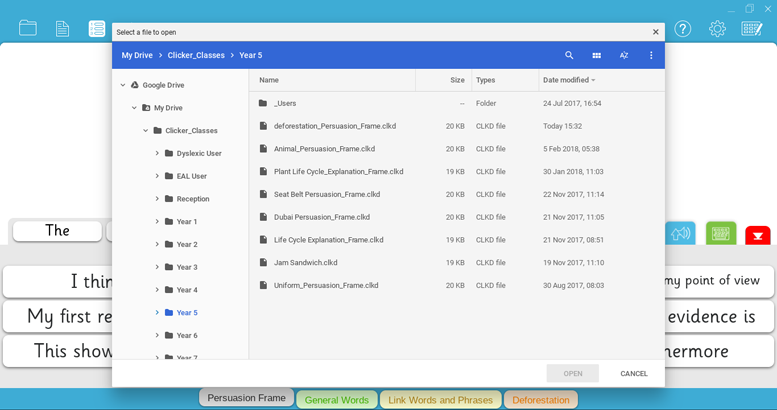
Task: Click the help question mark icon
Action: click(x=683, y=29)
